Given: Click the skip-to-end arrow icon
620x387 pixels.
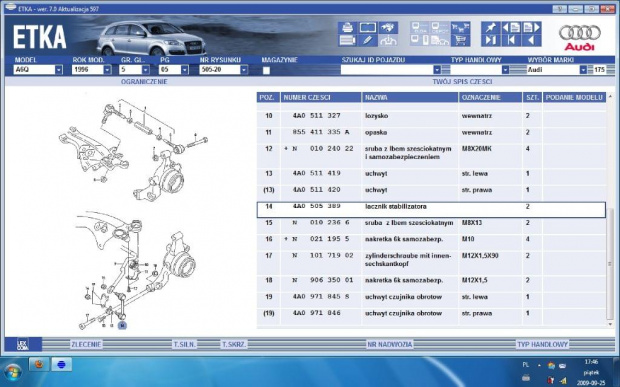Looking at the screenshot, I should tap(491, 40).
